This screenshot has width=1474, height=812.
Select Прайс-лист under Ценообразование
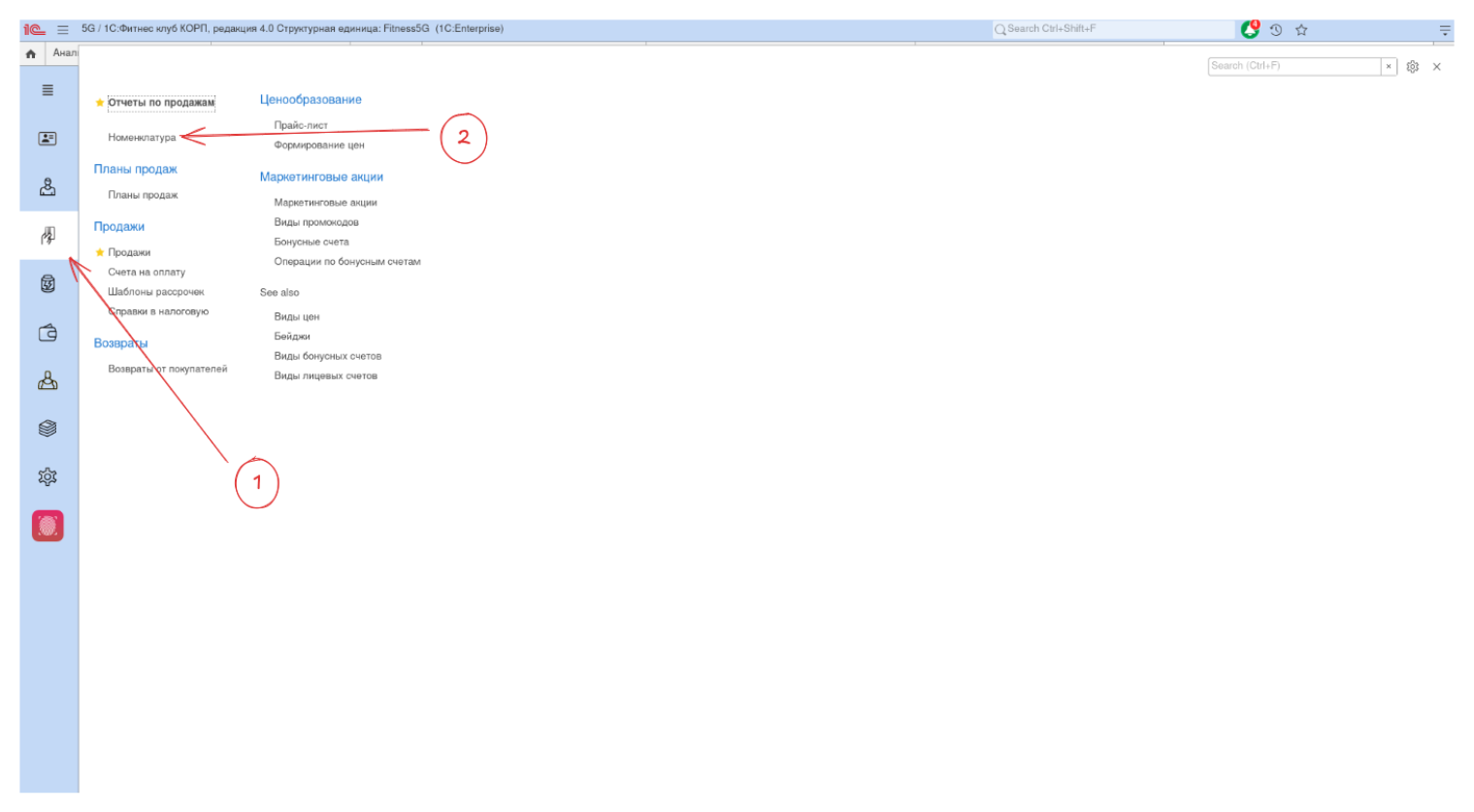(x=301, y=125)
